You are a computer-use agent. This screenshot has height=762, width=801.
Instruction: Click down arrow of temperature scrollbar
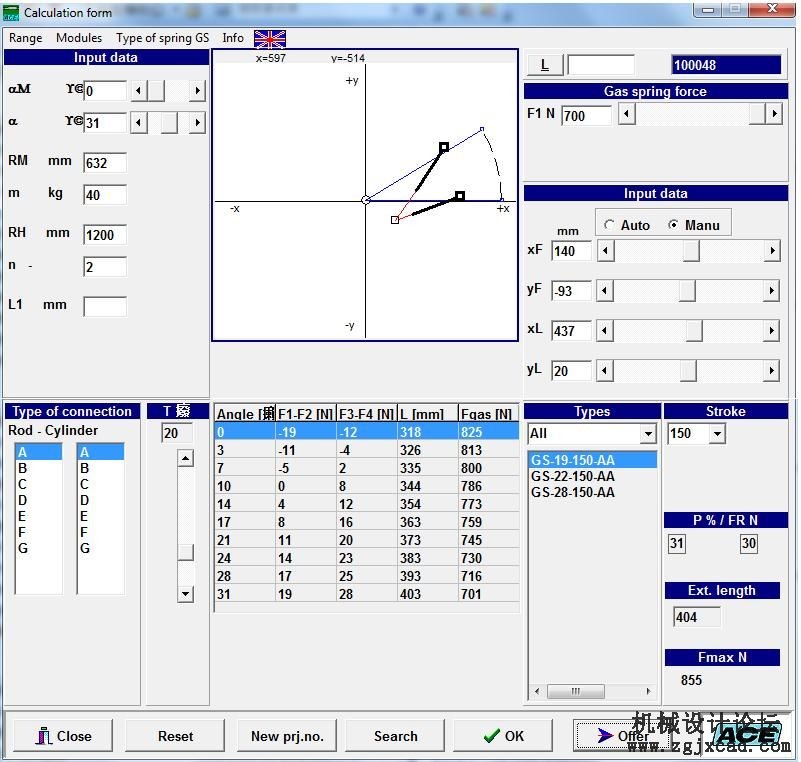click(x=185, y=593)
